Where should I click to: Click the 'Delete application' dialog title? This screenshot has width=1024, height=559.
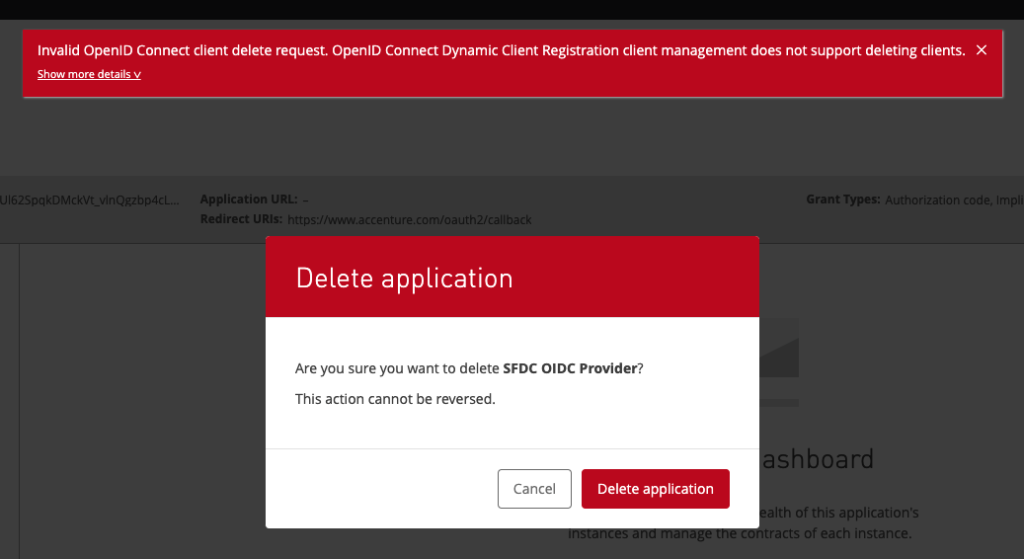404,278
